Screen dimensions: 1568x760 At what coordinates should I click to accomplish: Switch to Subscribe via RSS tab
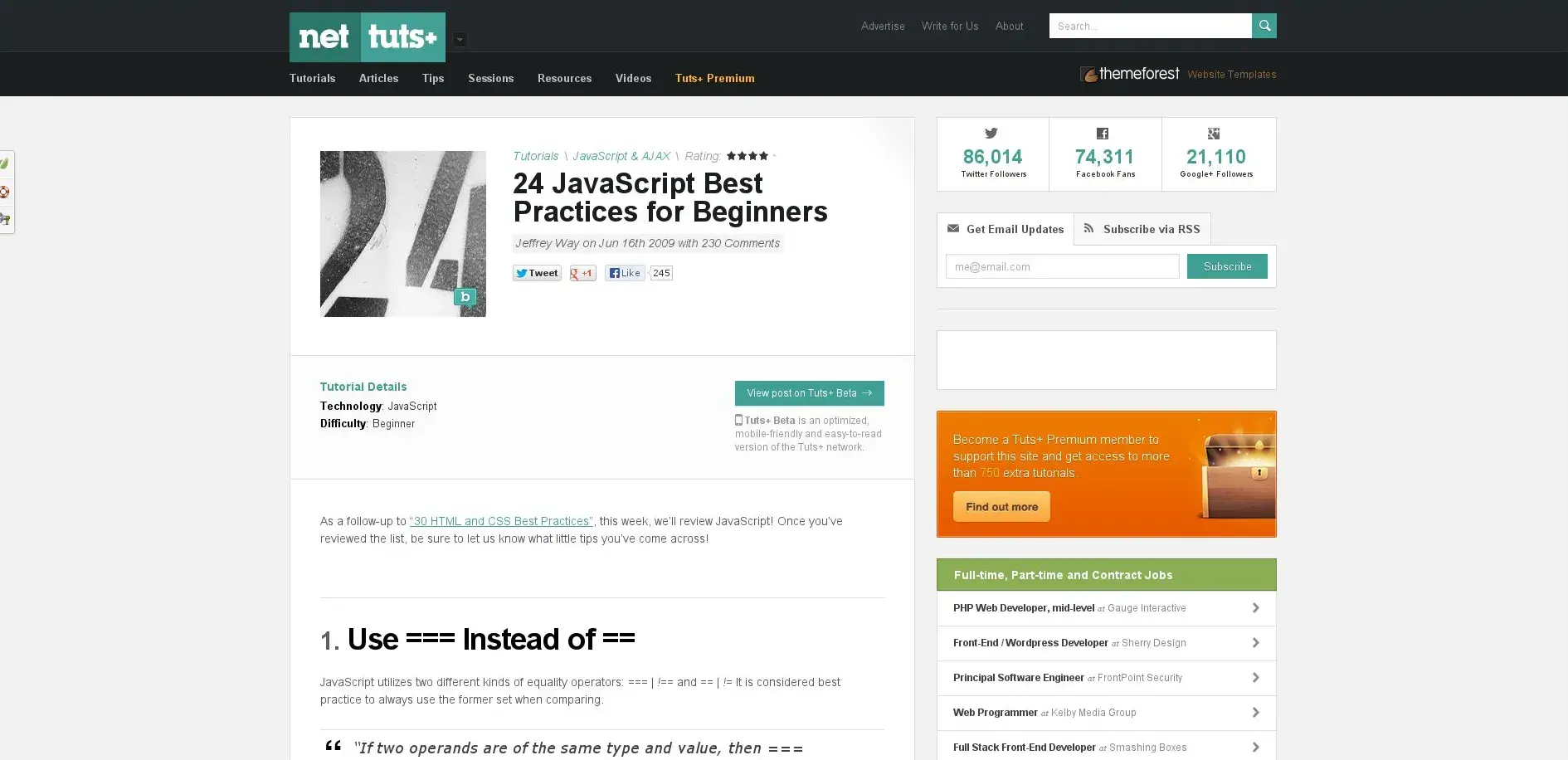pos(1142,229)
